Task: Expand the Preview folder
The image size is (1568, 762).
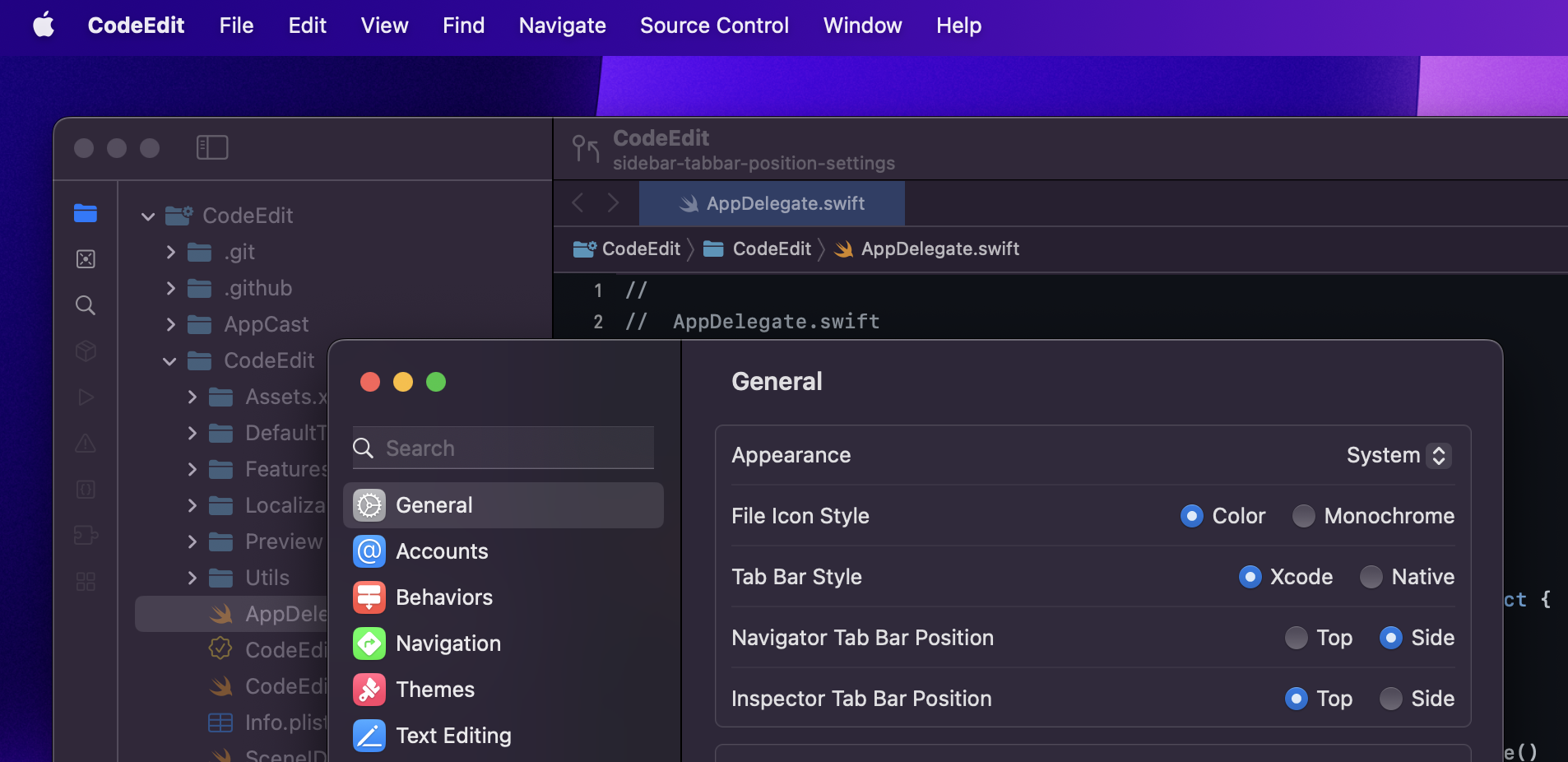Action: click(x=192, y=541)
